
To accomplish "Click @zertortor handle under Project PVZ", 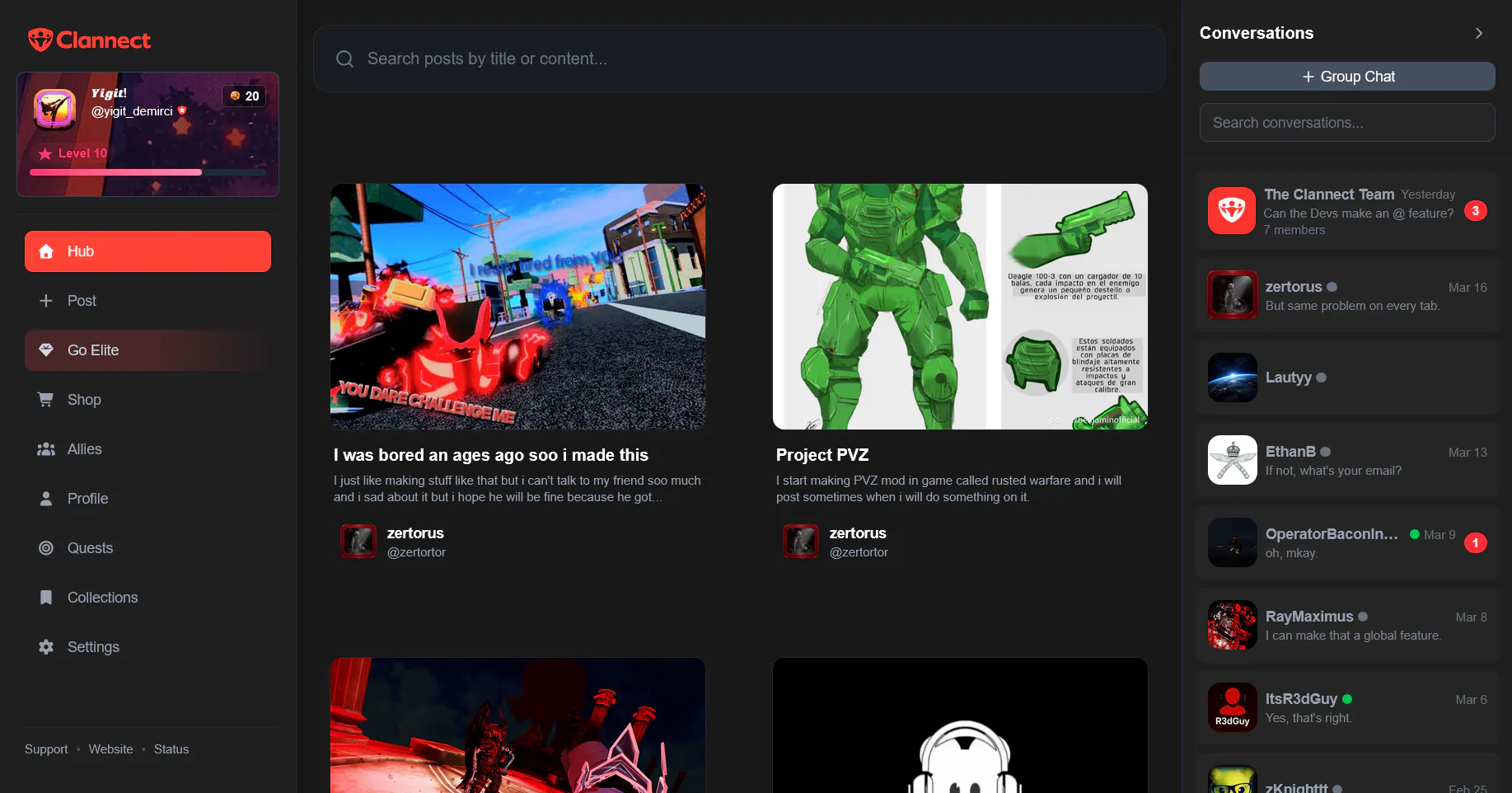I will pyautogui.click(x=859, y=552).
